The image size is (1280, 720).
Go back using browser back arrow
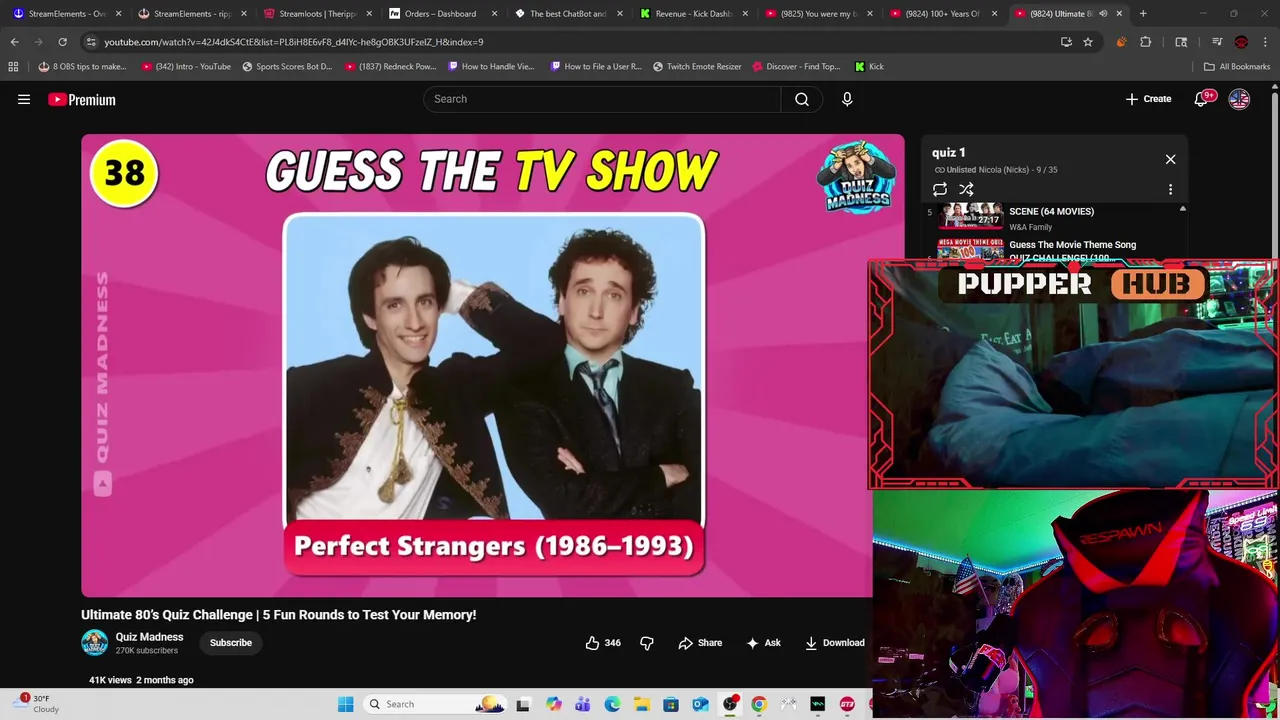pos(14,42)
